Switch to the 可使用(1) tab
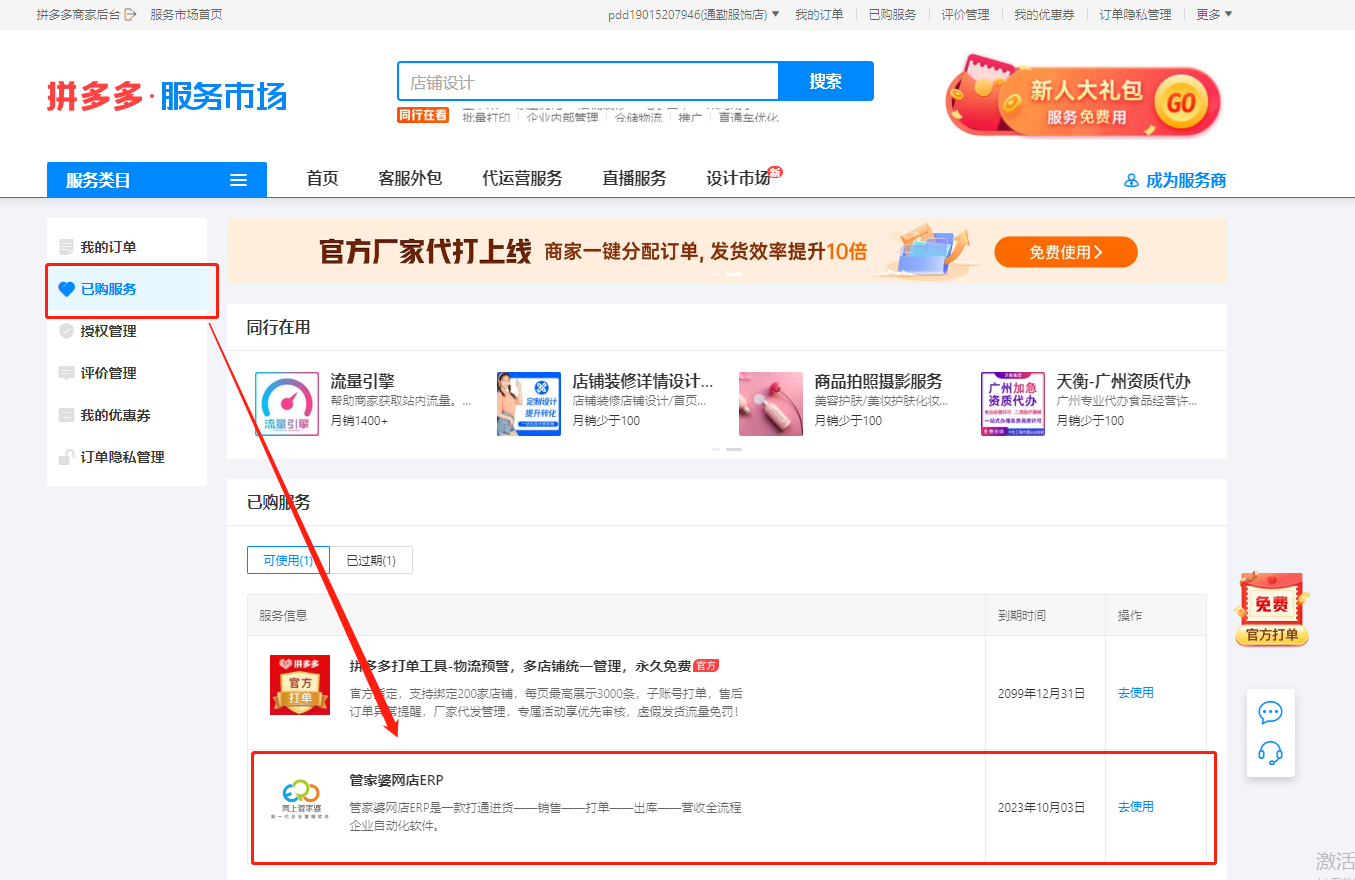1355x880 pixels. click(x=289, y=560)
